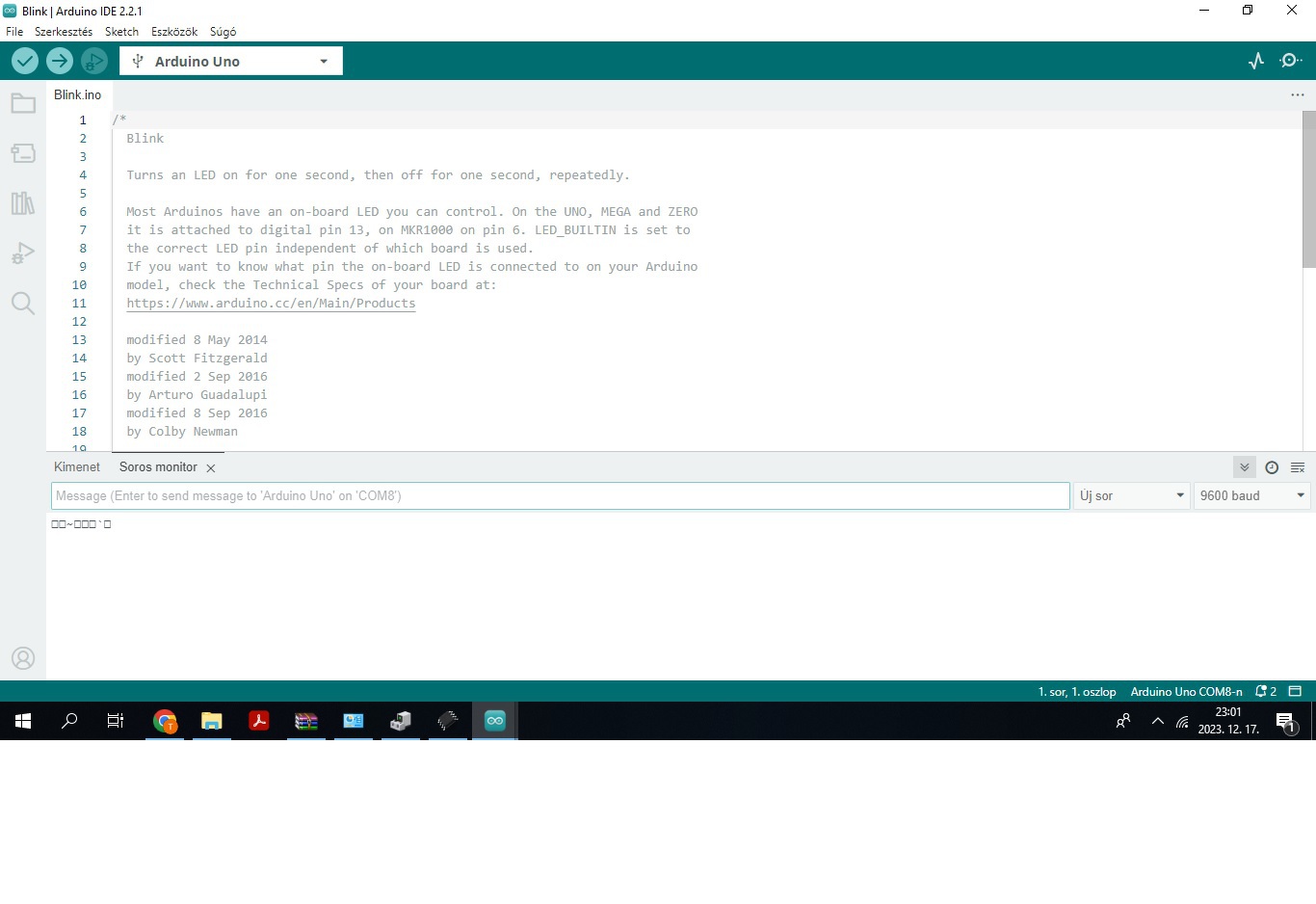Screen dimensions: 1316x904
Task: Open Task View on the taskbar
Action: tap(116, 721)
